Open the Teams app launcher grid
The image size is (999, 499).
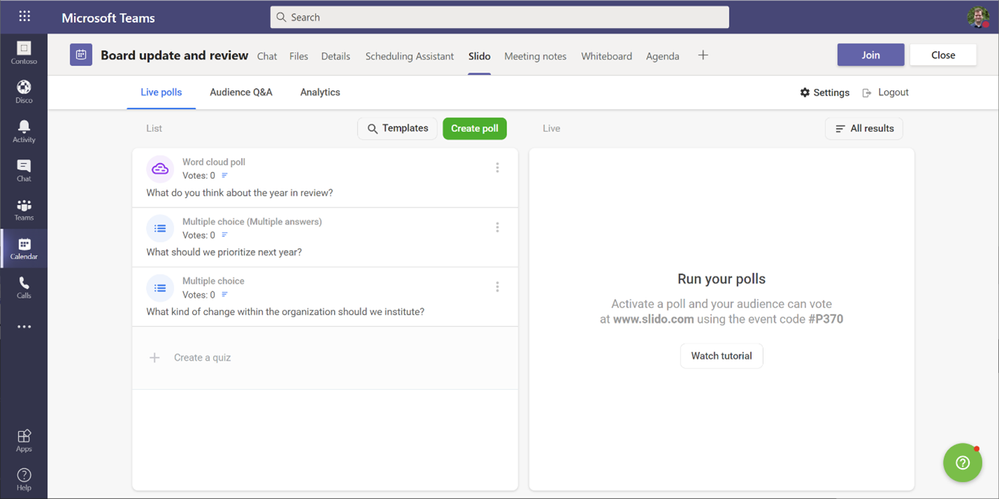[24, 17]
